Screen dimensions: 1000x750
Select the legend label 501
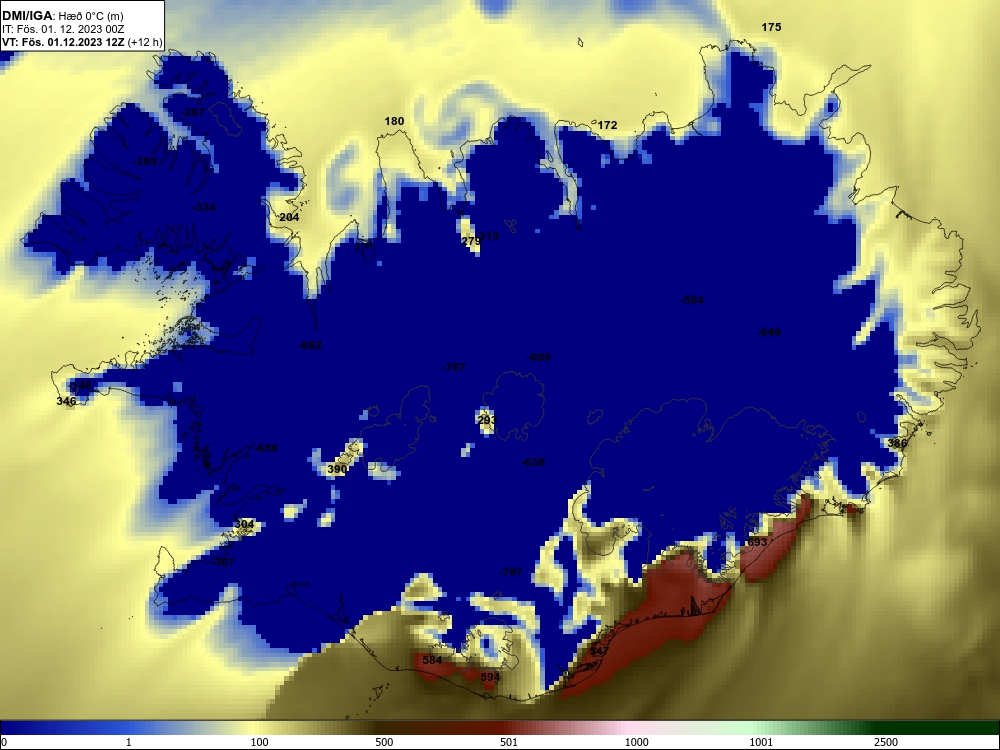pos(508,742)
